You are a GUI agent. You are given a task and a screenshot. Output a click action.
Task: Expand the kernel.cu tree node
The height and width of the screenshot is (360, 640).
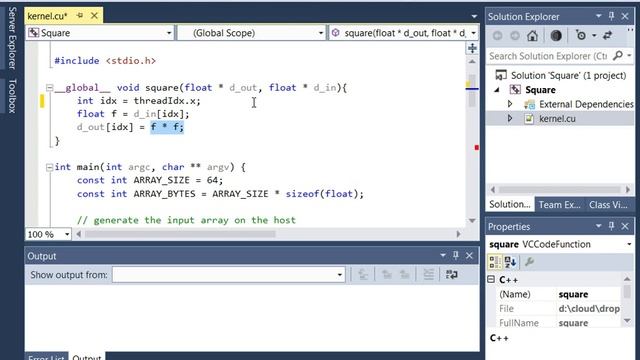tap(510, 119)
